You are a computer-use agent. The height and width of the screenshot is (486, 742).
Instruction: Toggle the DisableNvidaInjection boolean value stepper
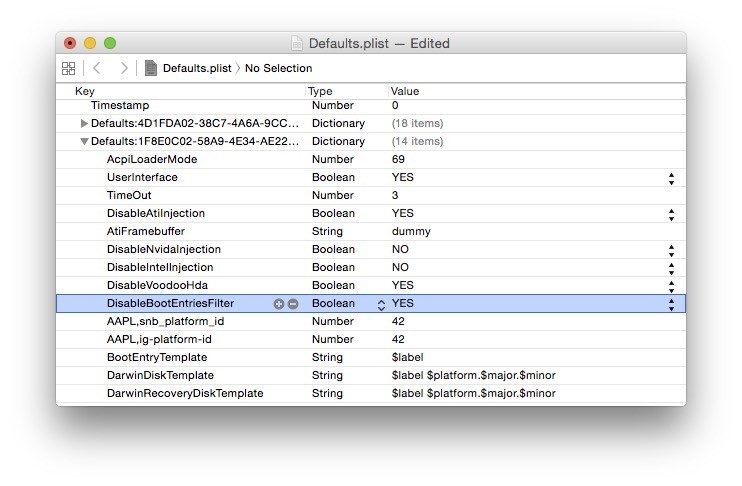(671, 250)
